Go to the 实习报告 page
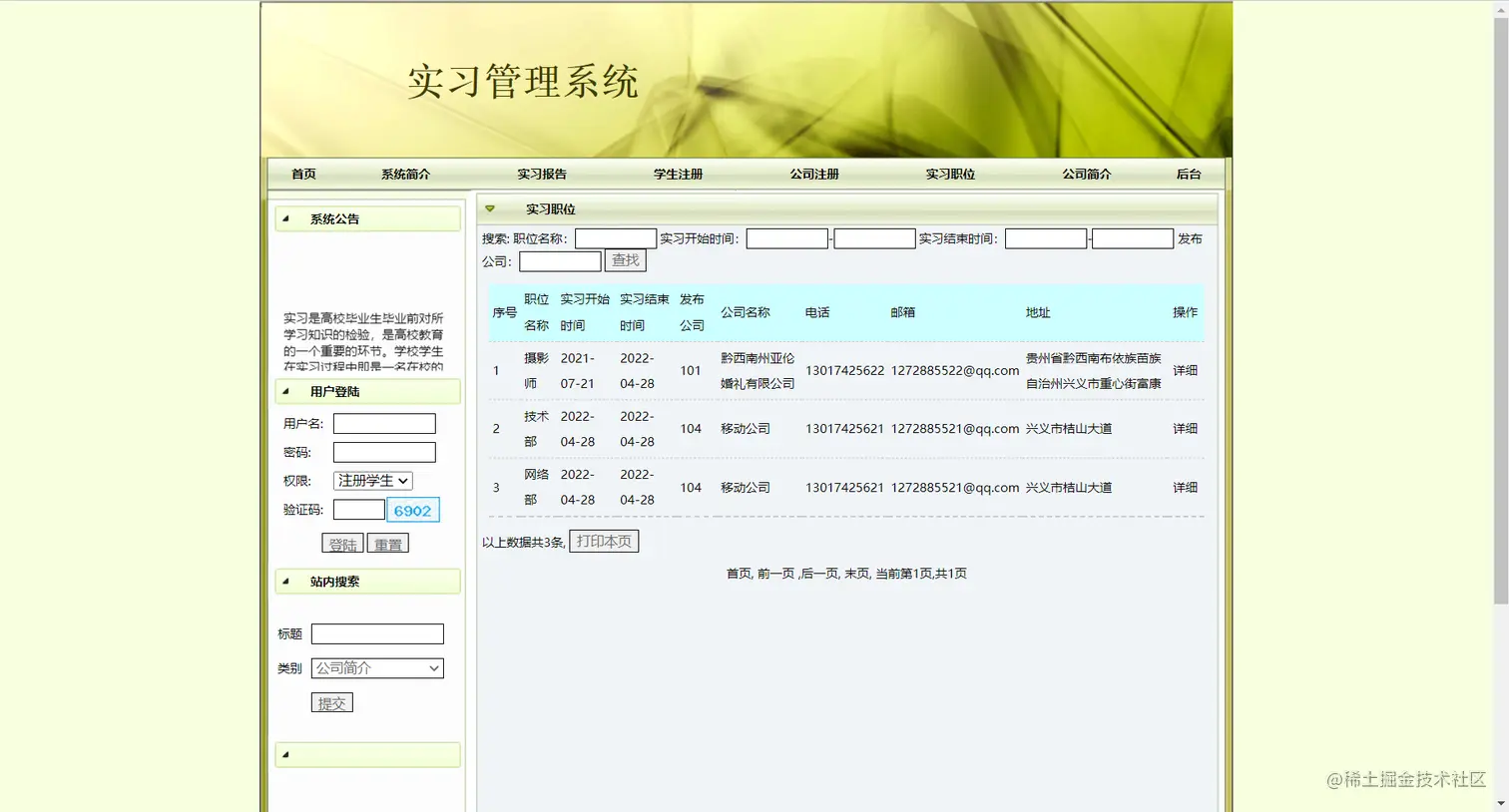This screenshot has width=1509, height=812. 542,174
